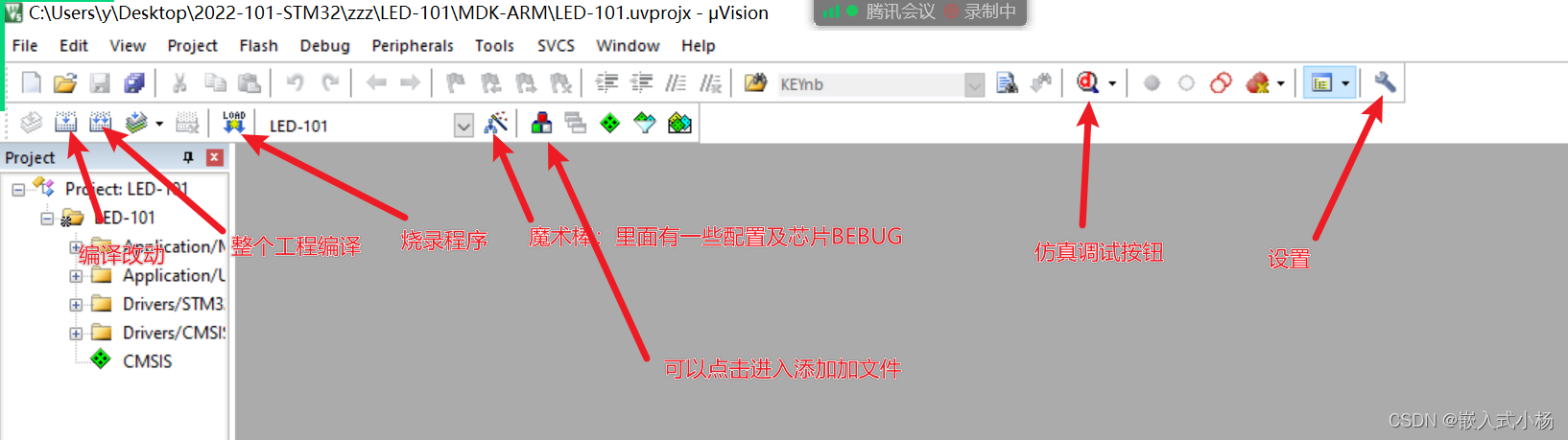Close the Project panel

pos(215,157)
